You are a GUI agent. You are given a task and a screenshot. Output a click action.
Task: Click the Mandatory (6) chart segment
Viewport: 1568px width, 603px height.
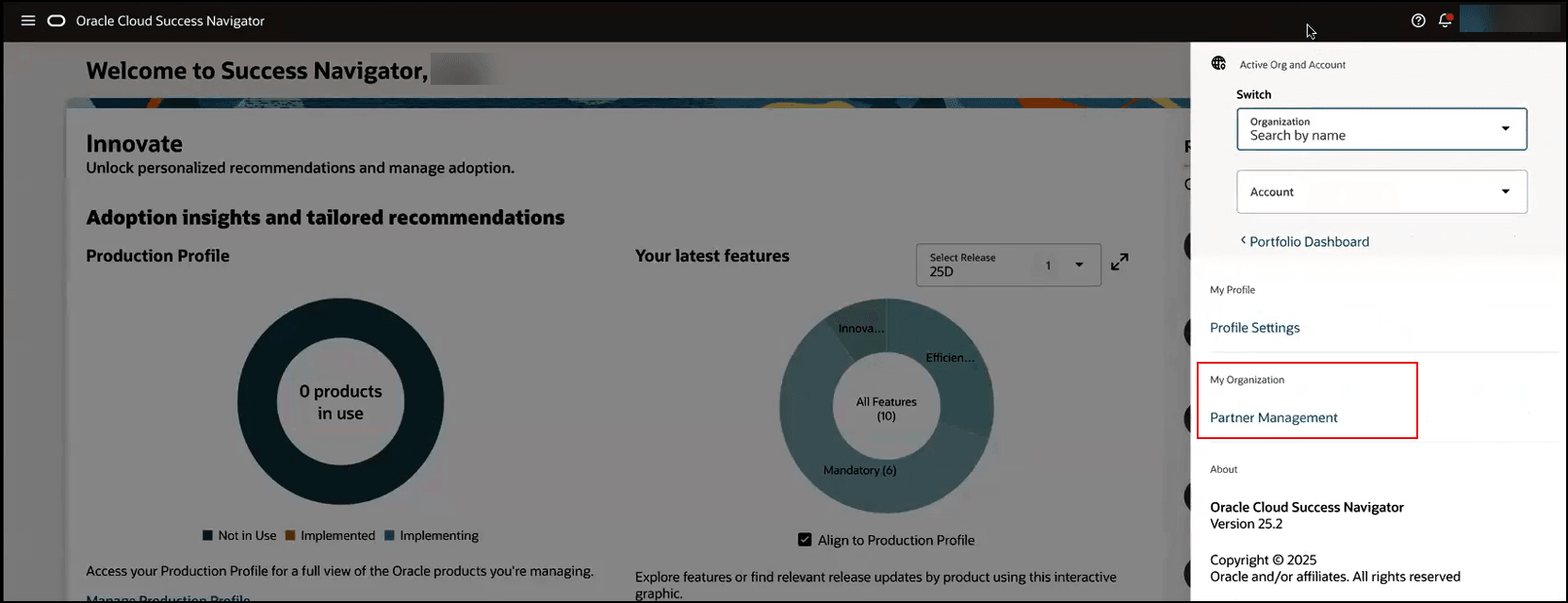coord(859,470)
